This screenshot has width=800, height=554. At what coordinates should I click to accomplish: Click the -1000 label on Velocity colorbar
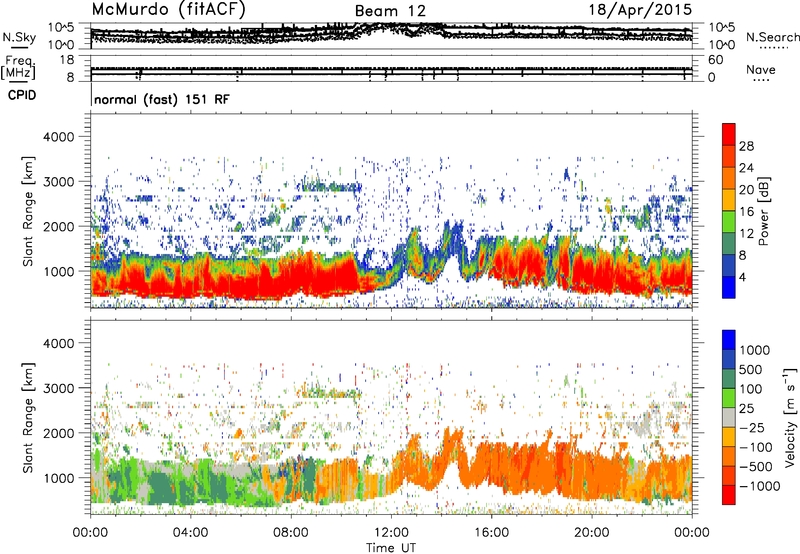tap(759, 486)
